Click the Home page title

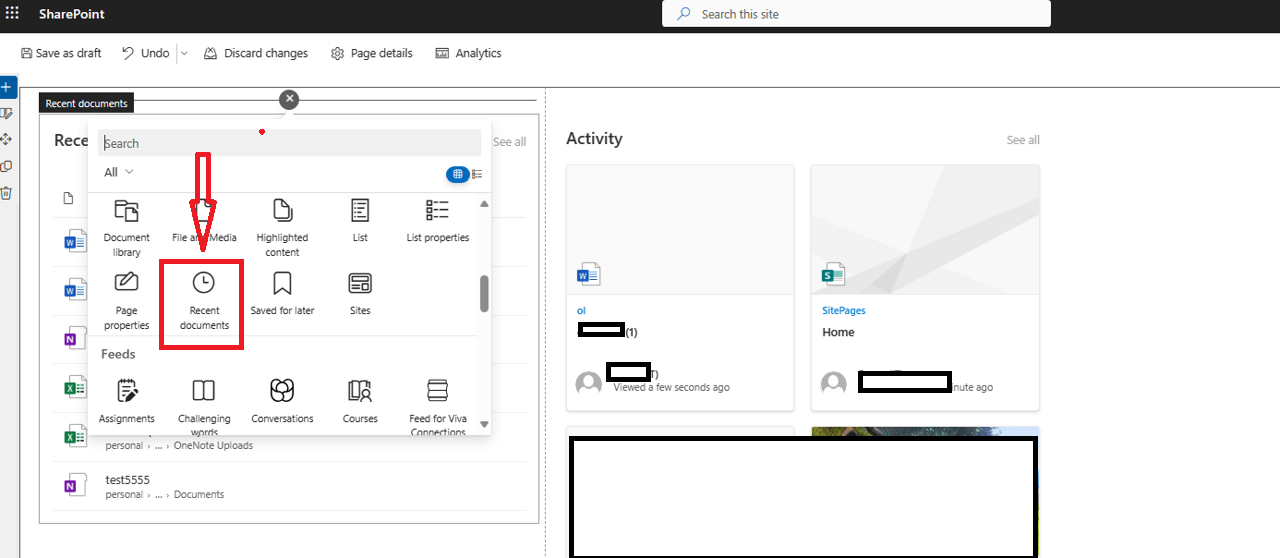pos(838,332)
